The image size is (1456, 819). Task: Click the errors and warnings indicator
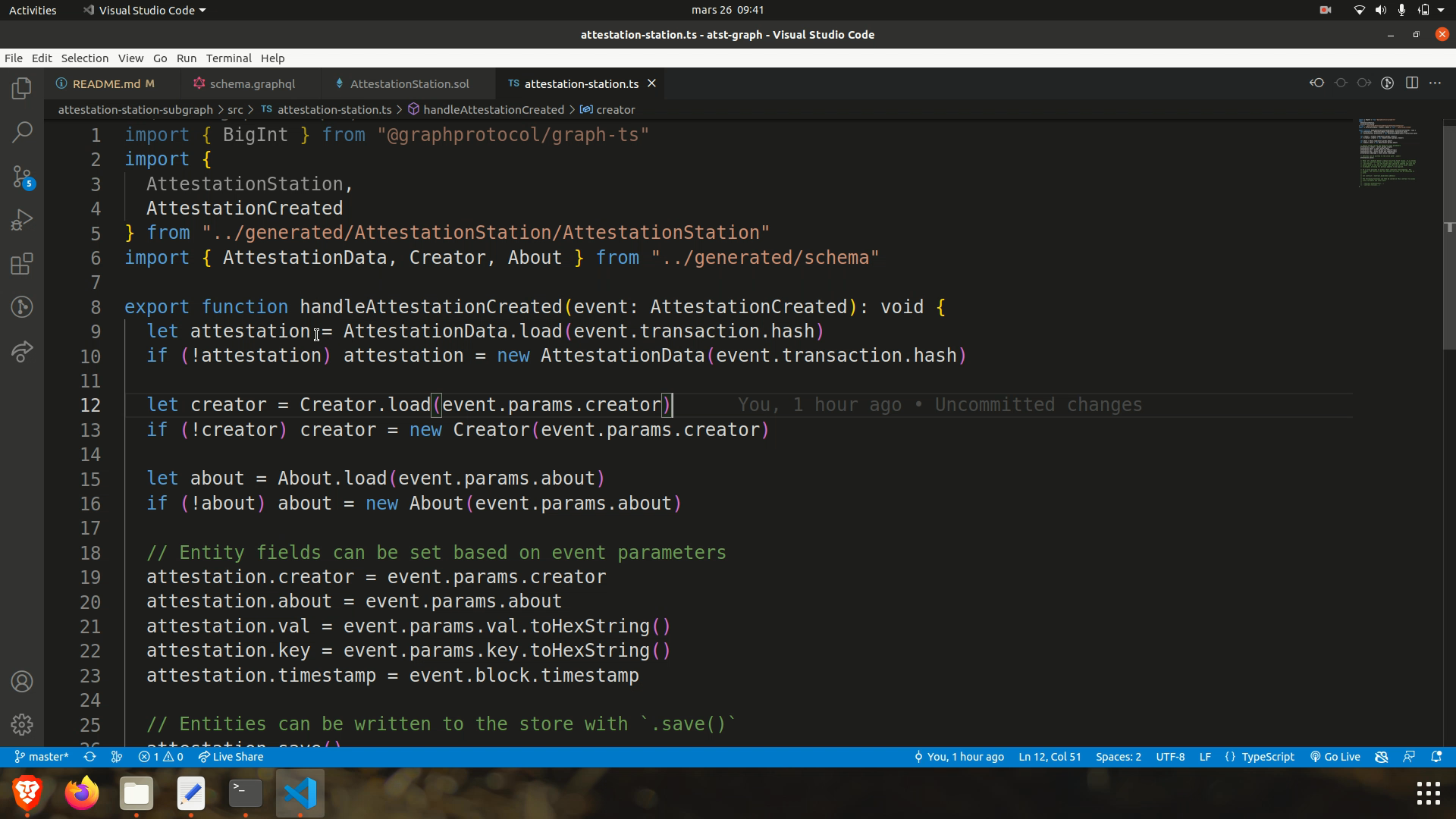point(161,757)
